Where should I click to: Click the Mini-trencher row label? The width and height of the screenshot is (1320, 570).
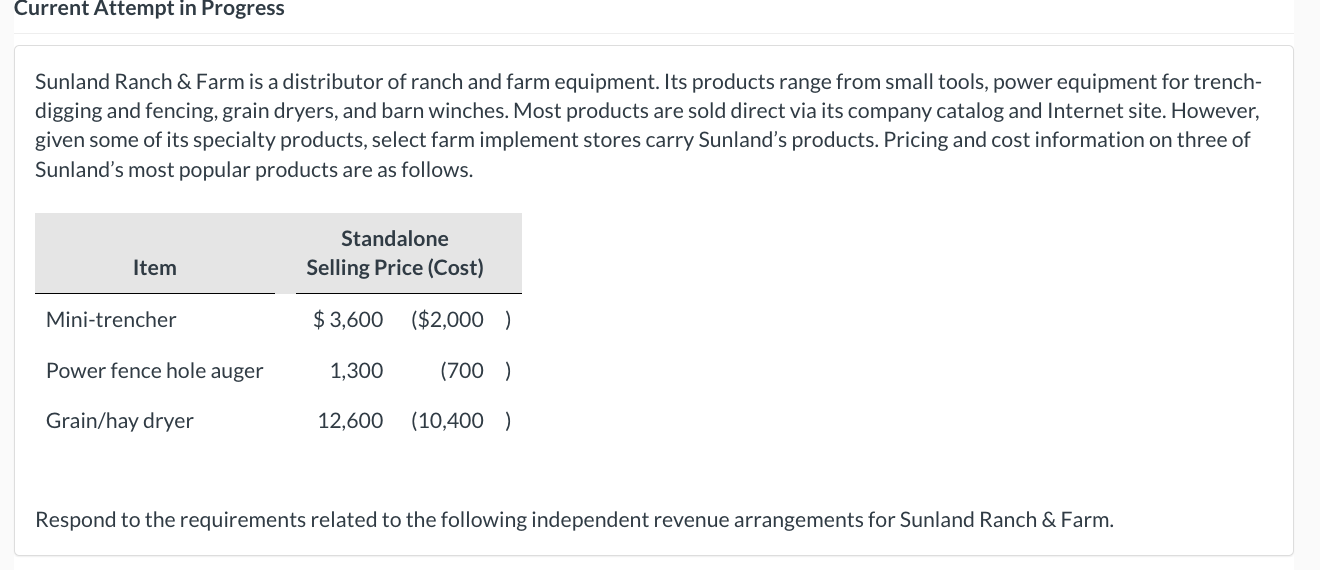point(111,320)
